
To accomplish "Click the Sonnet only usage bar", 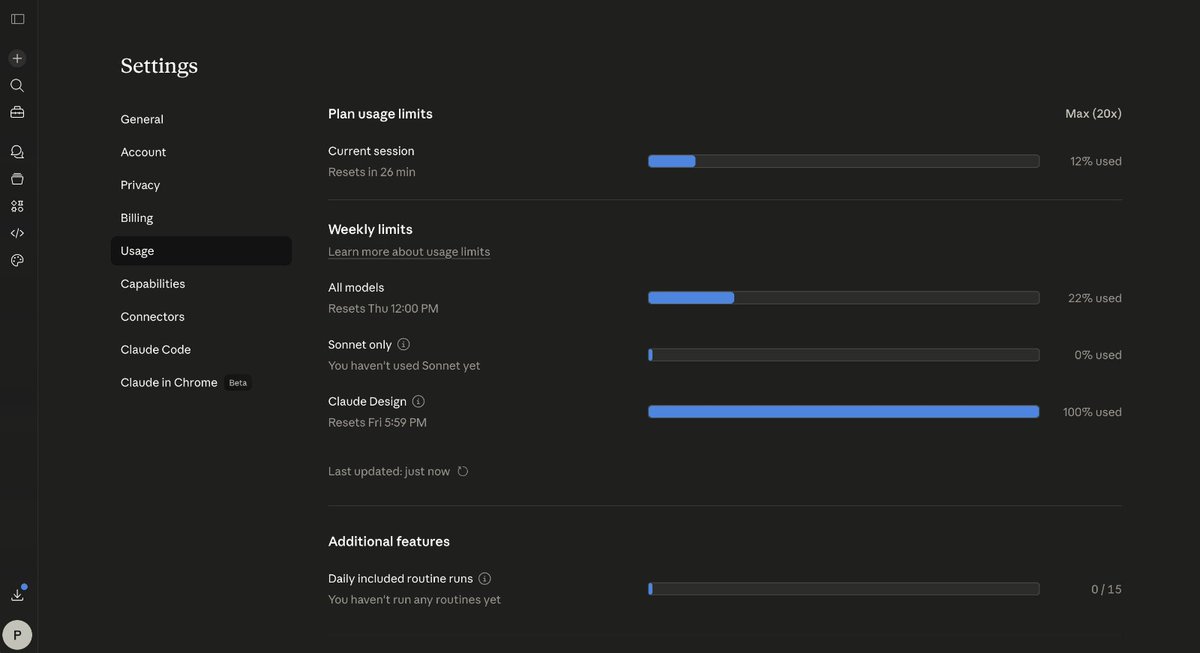I will coord(844,355).
